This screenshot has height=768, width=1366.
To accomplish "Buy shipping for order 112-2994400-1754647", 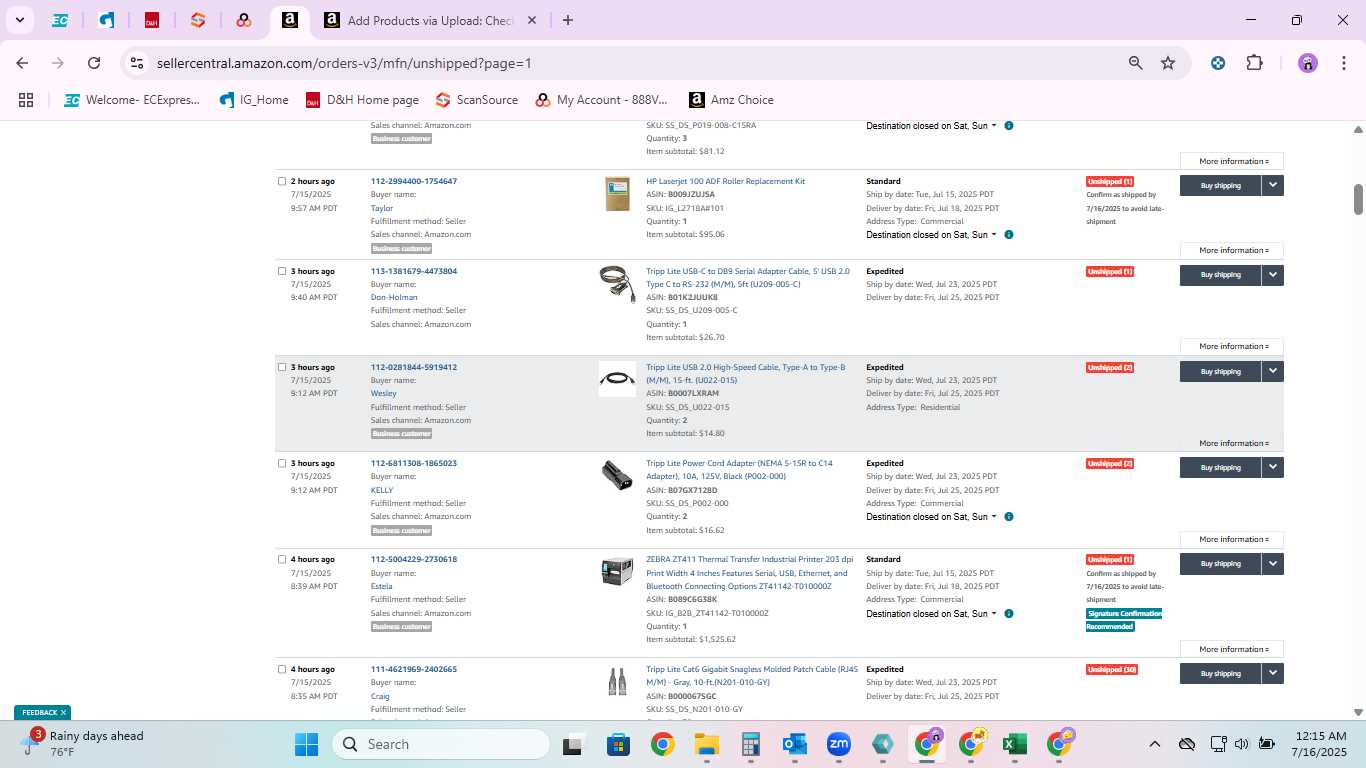I will pyautogui.click(x=1220, y=185).
